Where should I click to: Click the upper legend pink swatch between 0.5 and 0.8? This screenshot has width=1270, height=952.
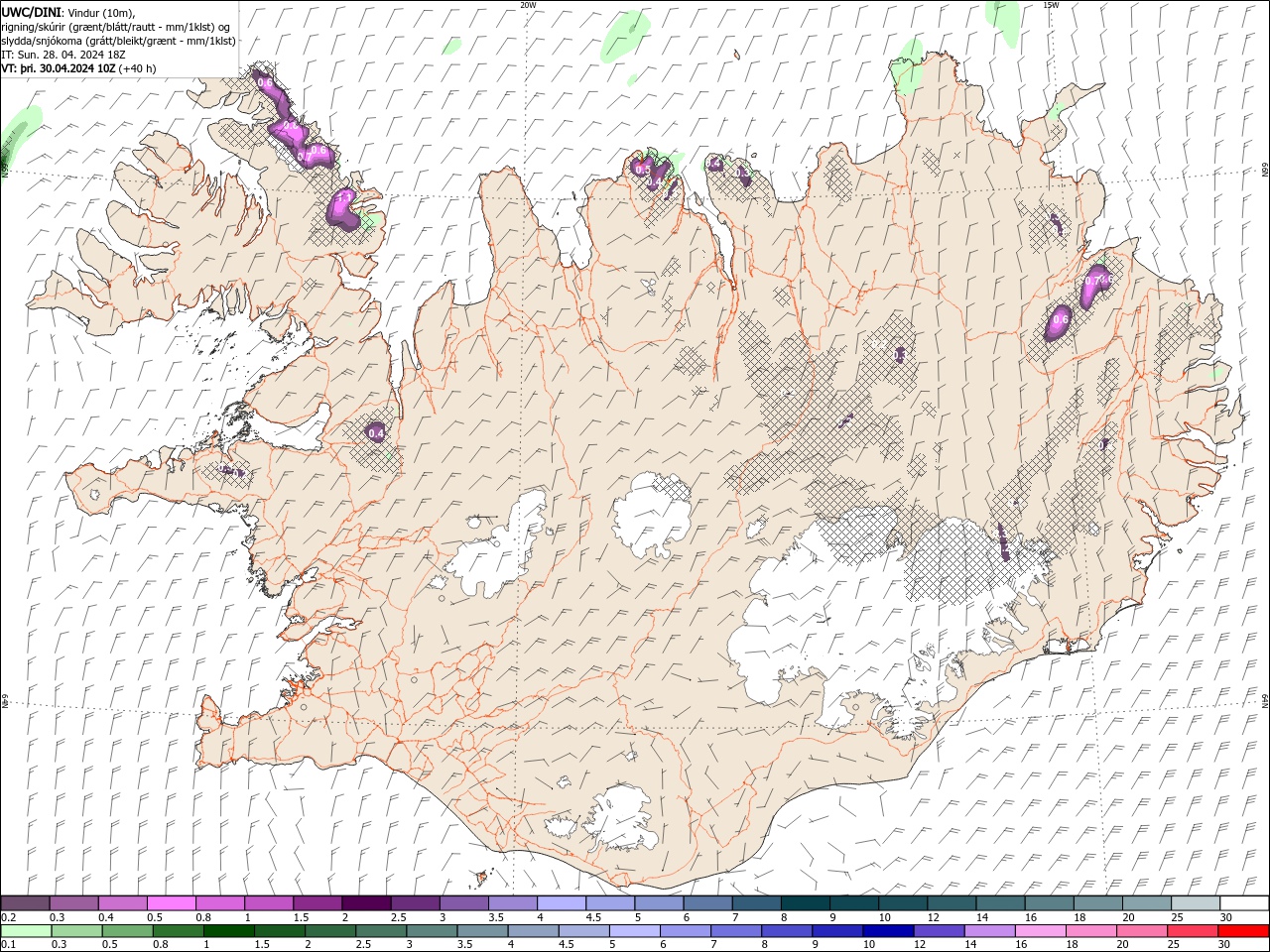[171, 902]
